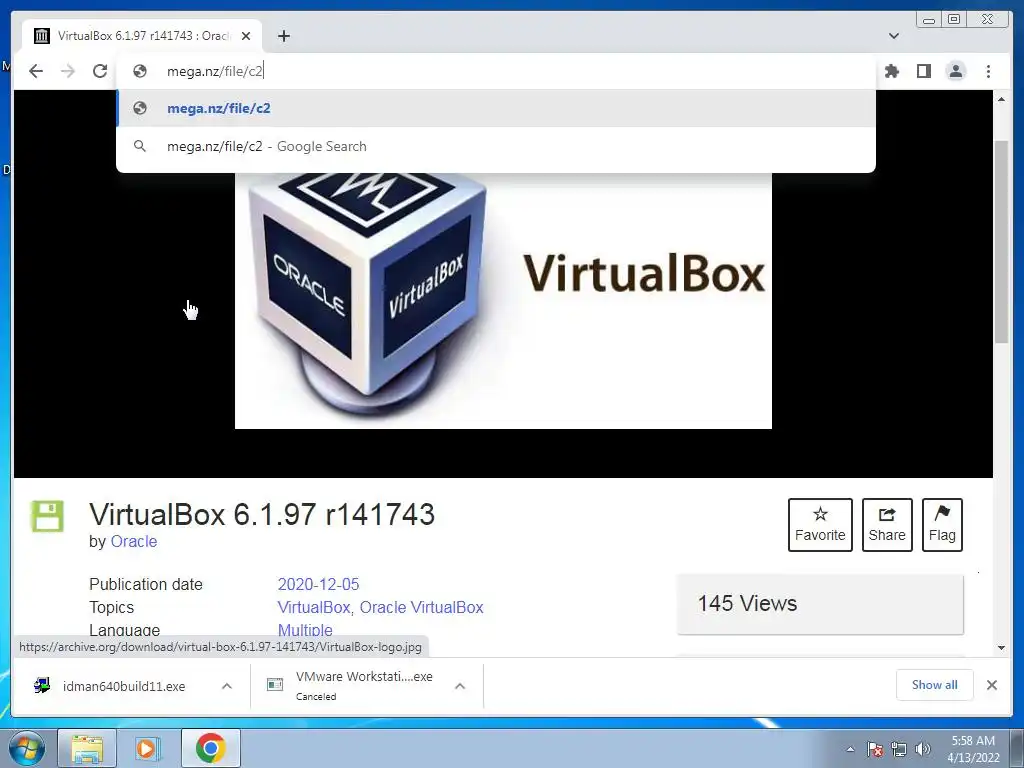Click the volume speaker tray icon

pyautogui.click(x=923, y=749)
